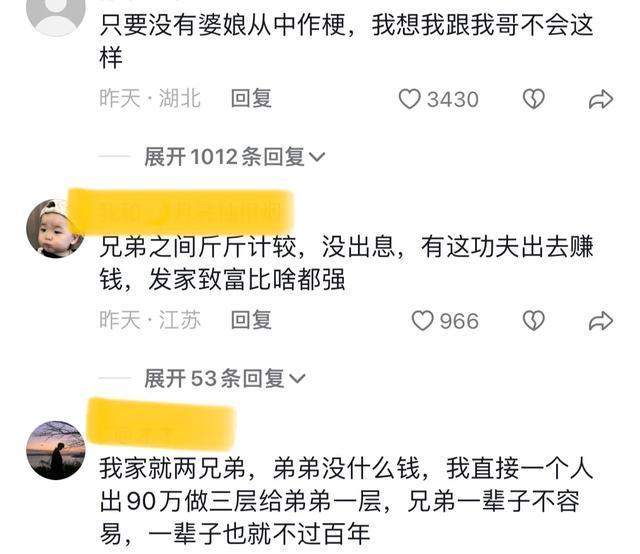The height and width of the screenshot is (554, 640).
Task: Share the Jiangsu comment via arrow icon
Action: (x=601, y=320)
